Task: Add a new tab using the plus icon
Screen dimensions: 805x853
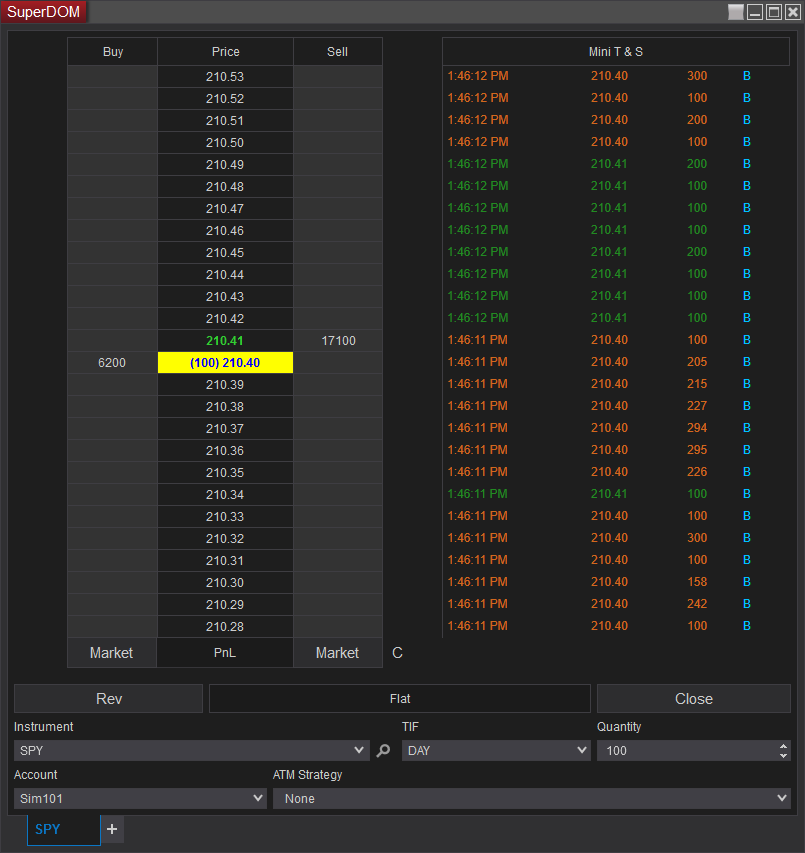Action: (x=112, y=829)
